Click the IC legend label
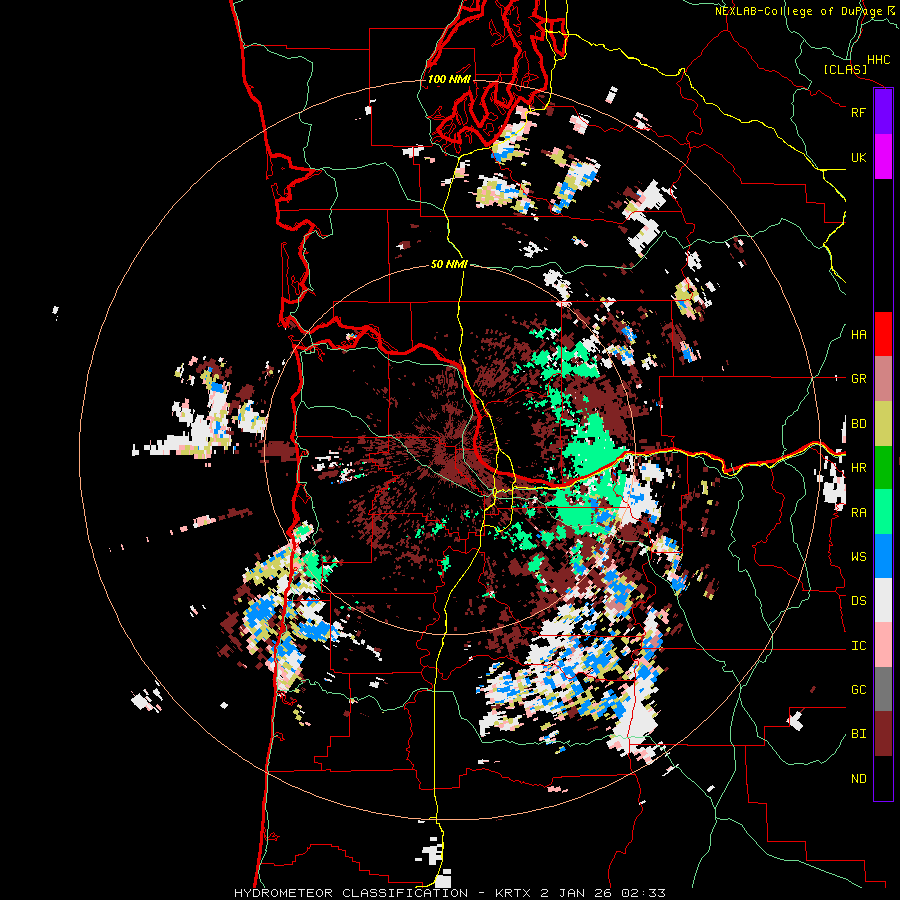Screen dimensions: 900x900 click(858, 645)
